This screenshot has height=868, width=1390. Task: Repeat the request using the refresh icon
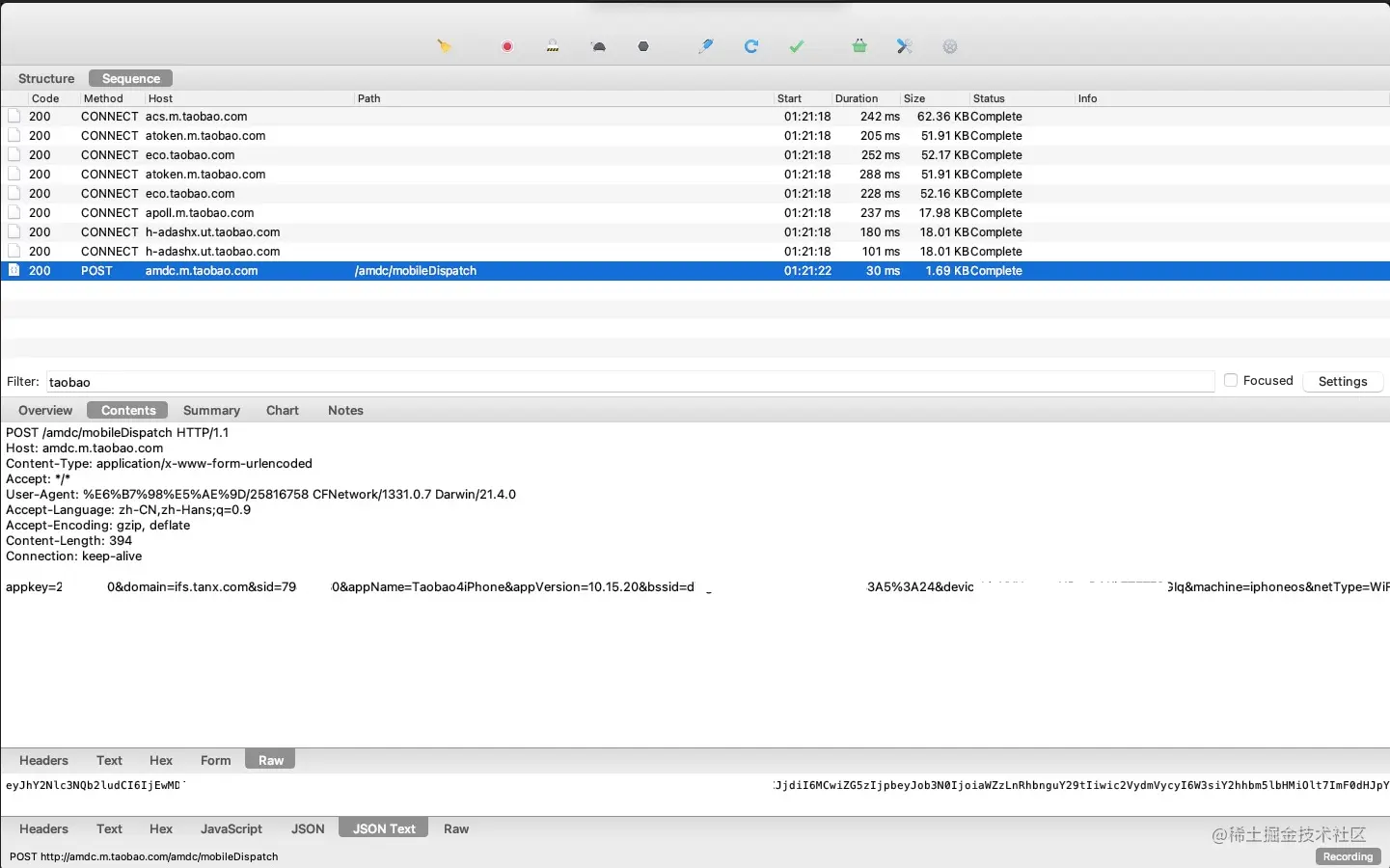(x=751, y=45)
